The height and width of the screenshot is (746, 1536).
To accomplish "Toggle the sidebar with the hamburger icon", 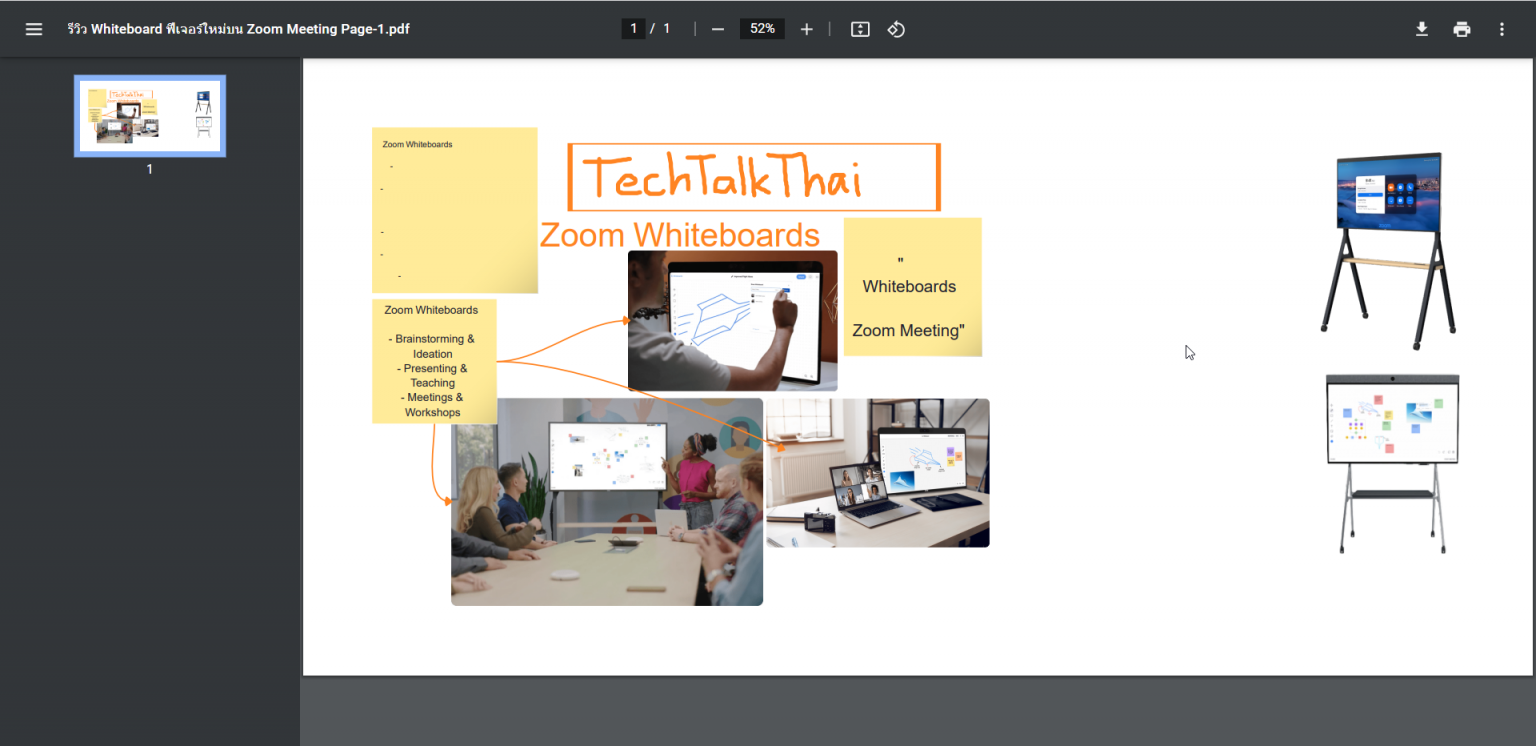I will click(33, 28).
